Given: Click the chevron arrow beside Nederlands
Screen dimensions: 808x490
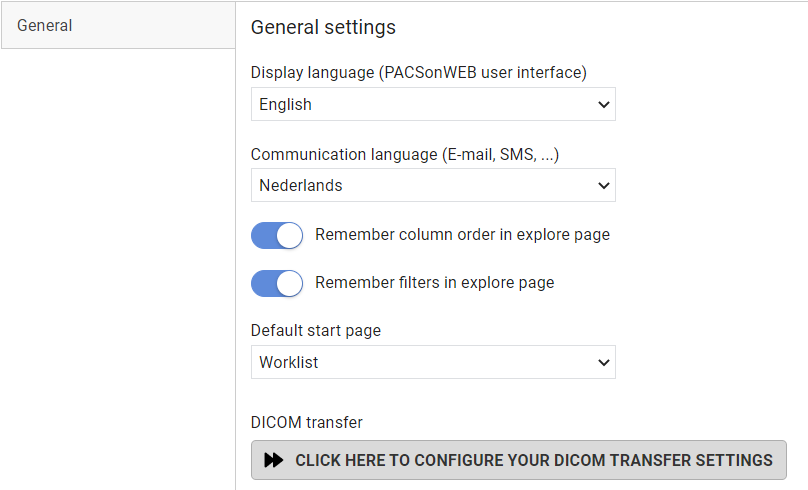Looking at the screenshot, I should [x=603, y=185].
